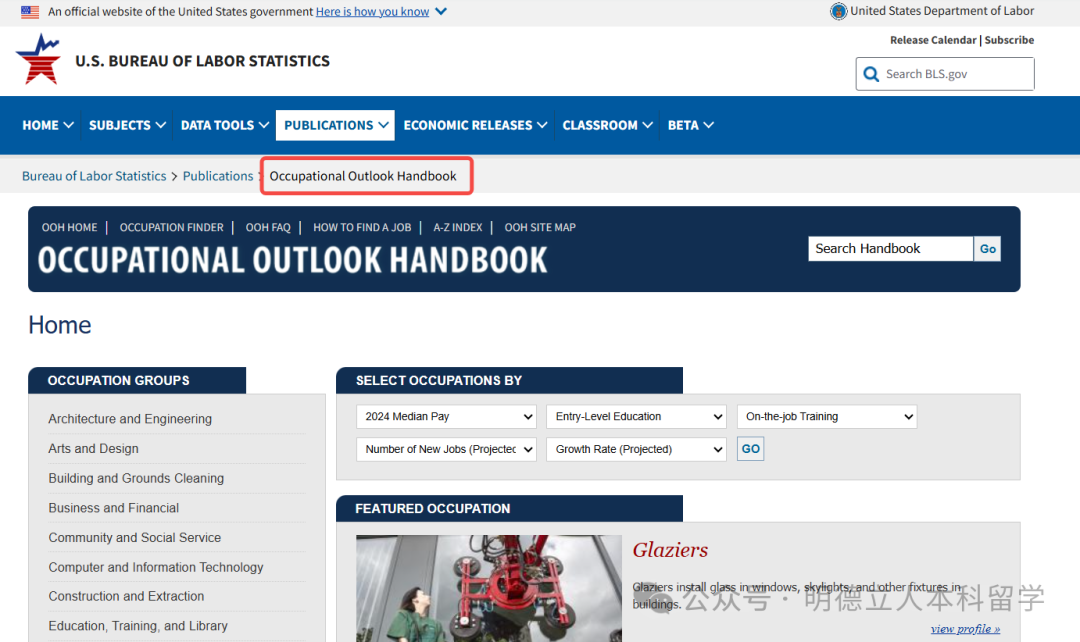Open Education, Training, and Library group
This screenshot has width=1080, height=642.
tap(138, 625)
